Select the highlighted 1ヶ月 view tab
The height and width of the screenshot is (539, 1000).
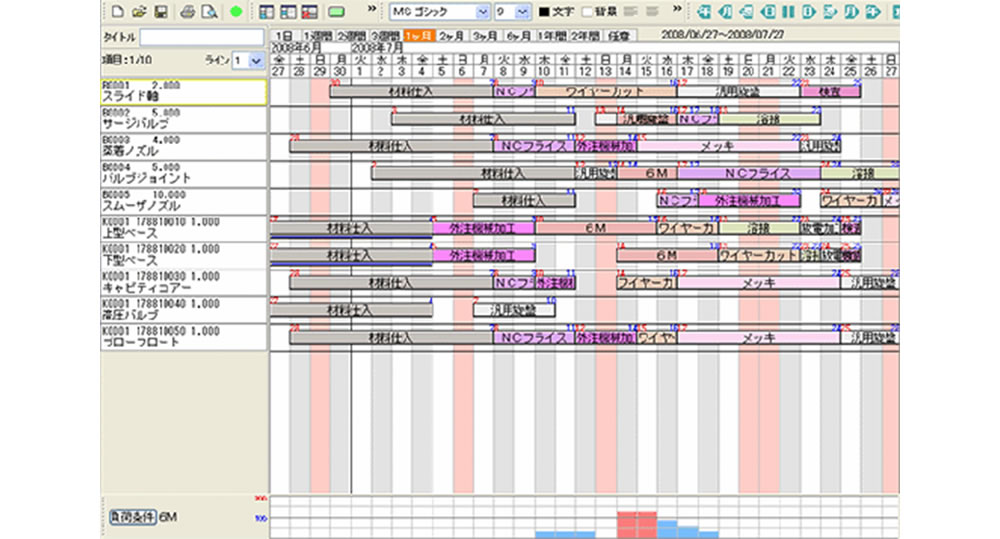click(x=419, y=36)
